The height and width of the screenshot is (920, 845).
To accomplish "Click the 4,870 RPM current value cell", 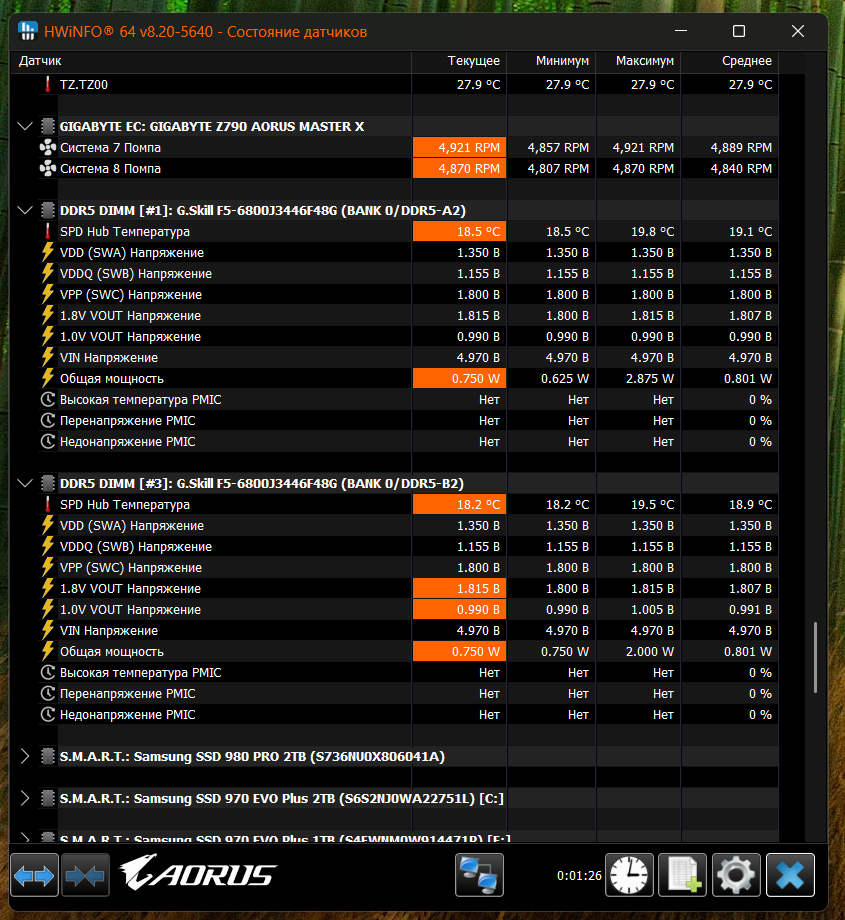I will (x=459, y=168).
